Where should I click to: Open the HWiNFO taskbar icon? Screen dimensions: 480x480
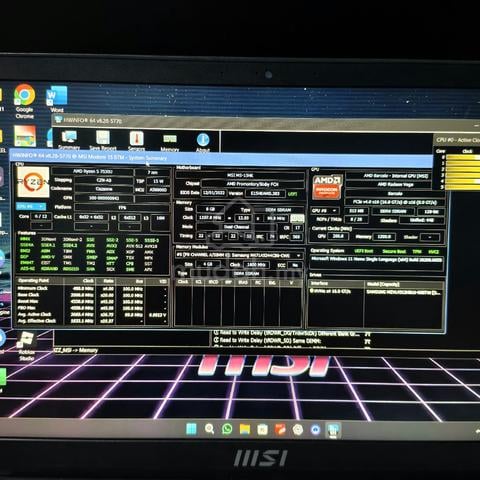coord(333,430)
